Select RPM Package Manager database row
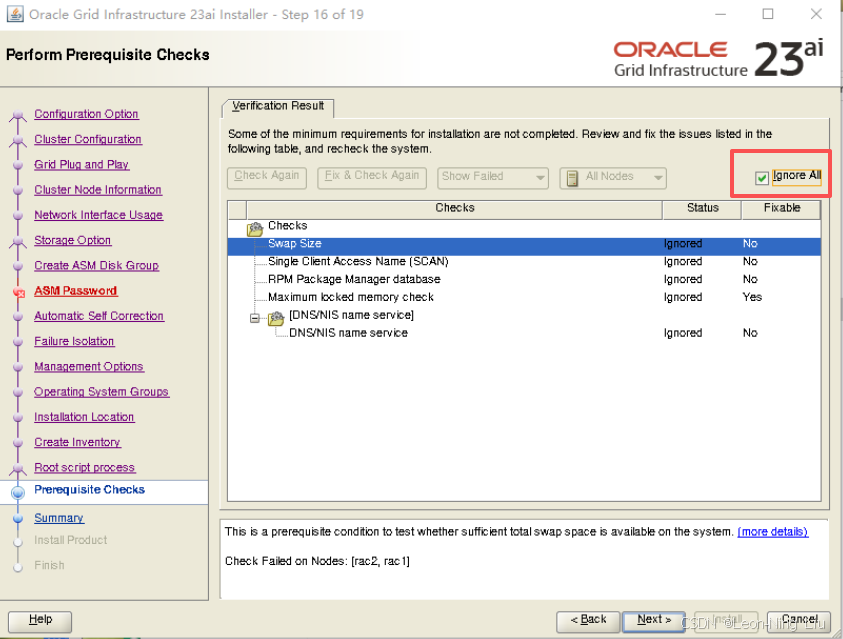Image resolution: width=843 pixels, height=639 pixels. point(524,279)
